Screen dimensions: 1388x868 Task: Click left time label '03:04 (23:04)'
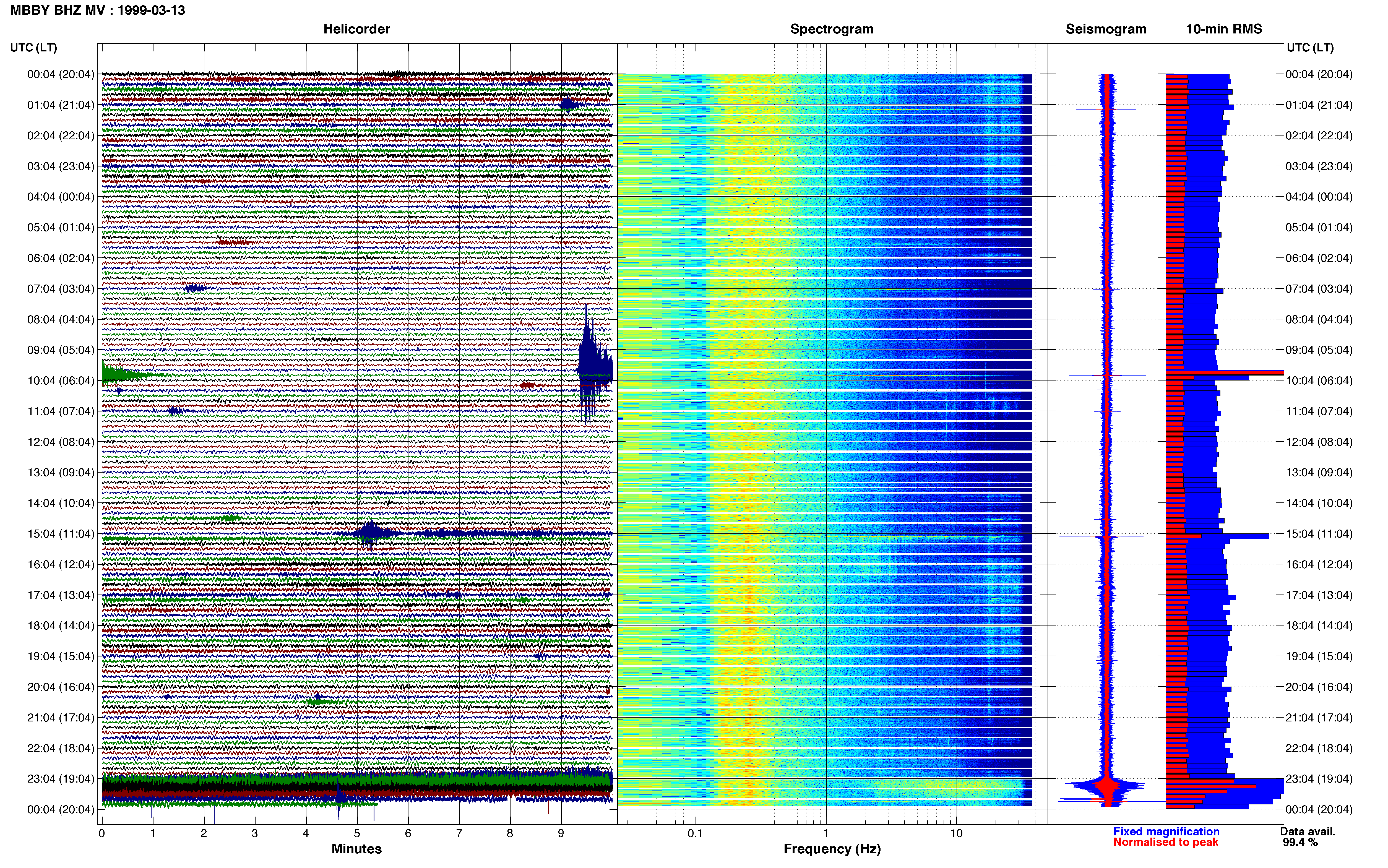(61, 166)
